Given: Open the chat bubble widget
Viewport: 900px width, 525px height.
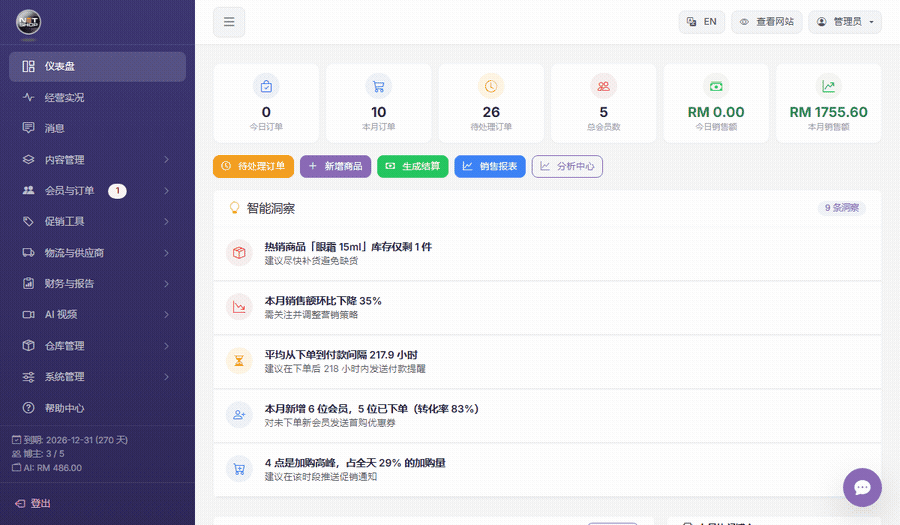Looking at the screenshot, I should click(x=862, y=487).
